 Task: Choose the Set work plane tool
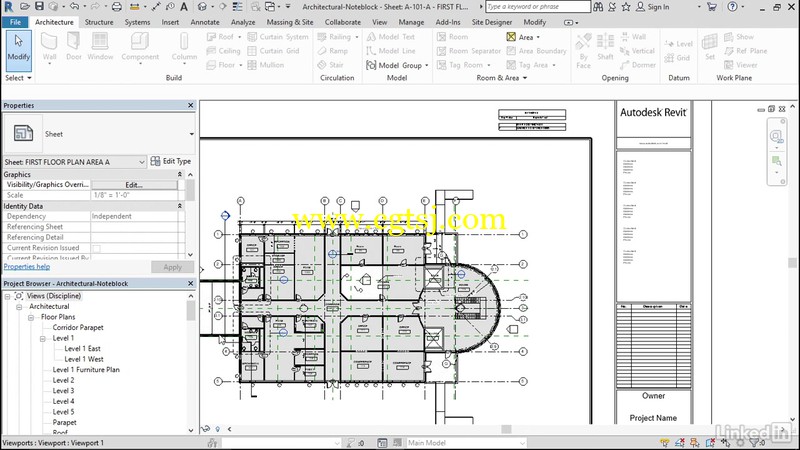tap(710, 47)
